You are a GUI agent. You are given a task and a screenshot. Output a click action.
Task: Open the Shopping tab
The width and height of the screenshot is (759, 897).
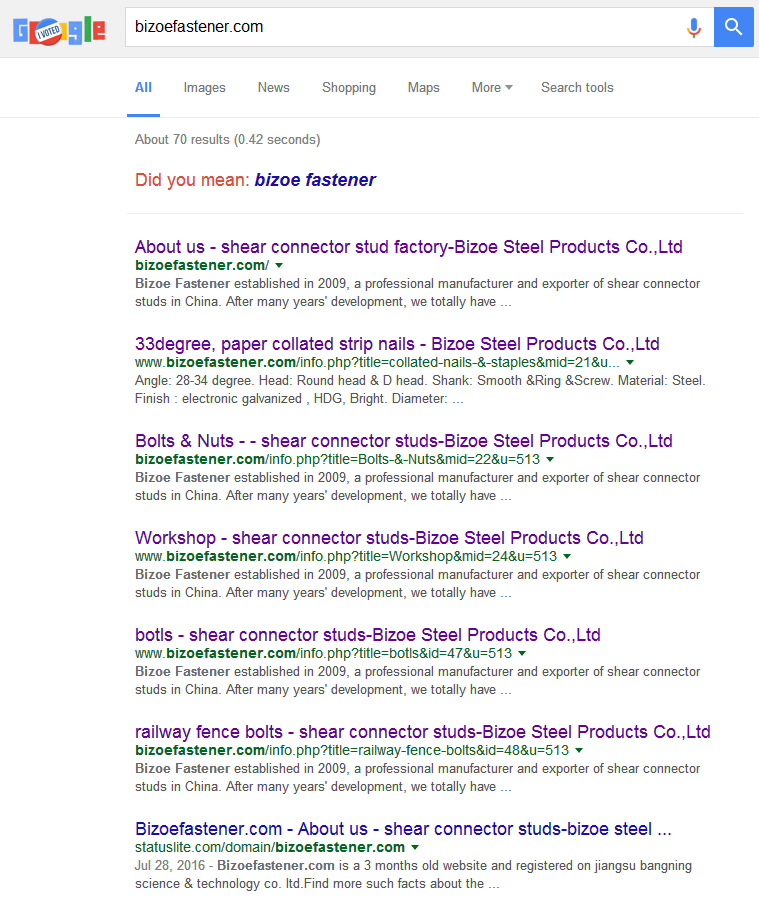(349, 88)
